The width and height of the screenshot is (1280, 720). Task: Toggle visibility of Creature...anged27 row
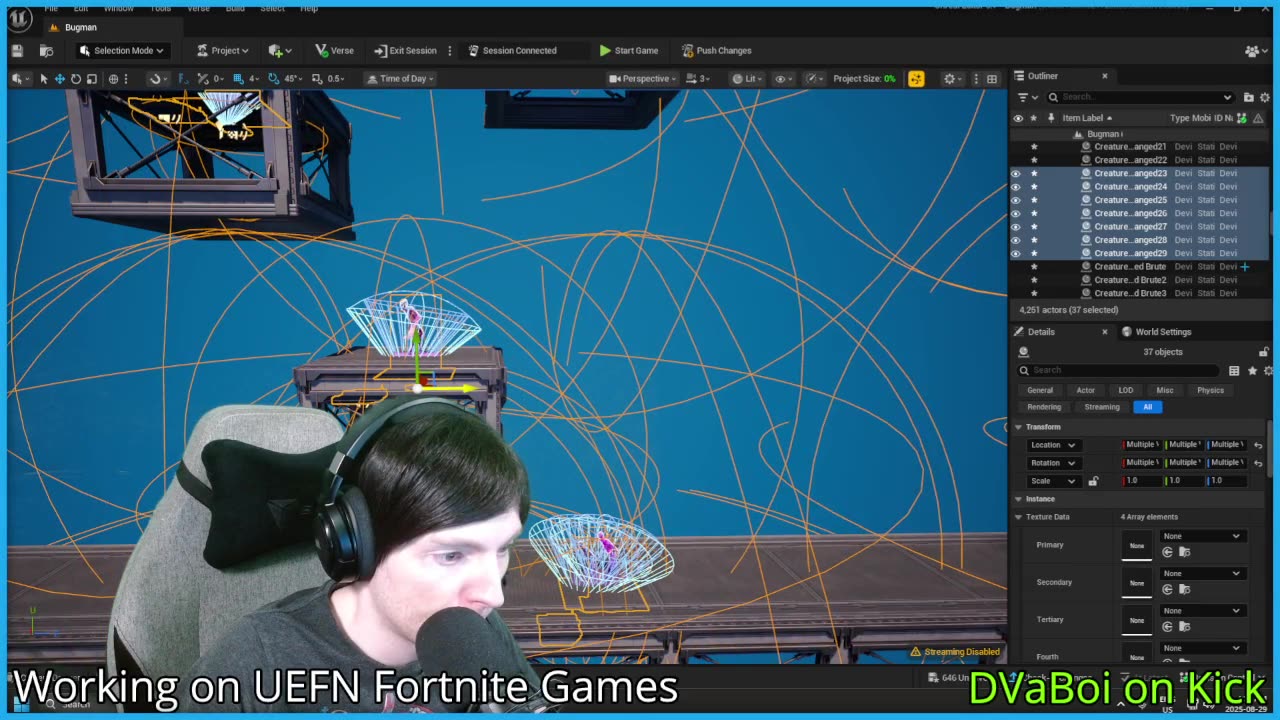click(x=1016, y=227)
